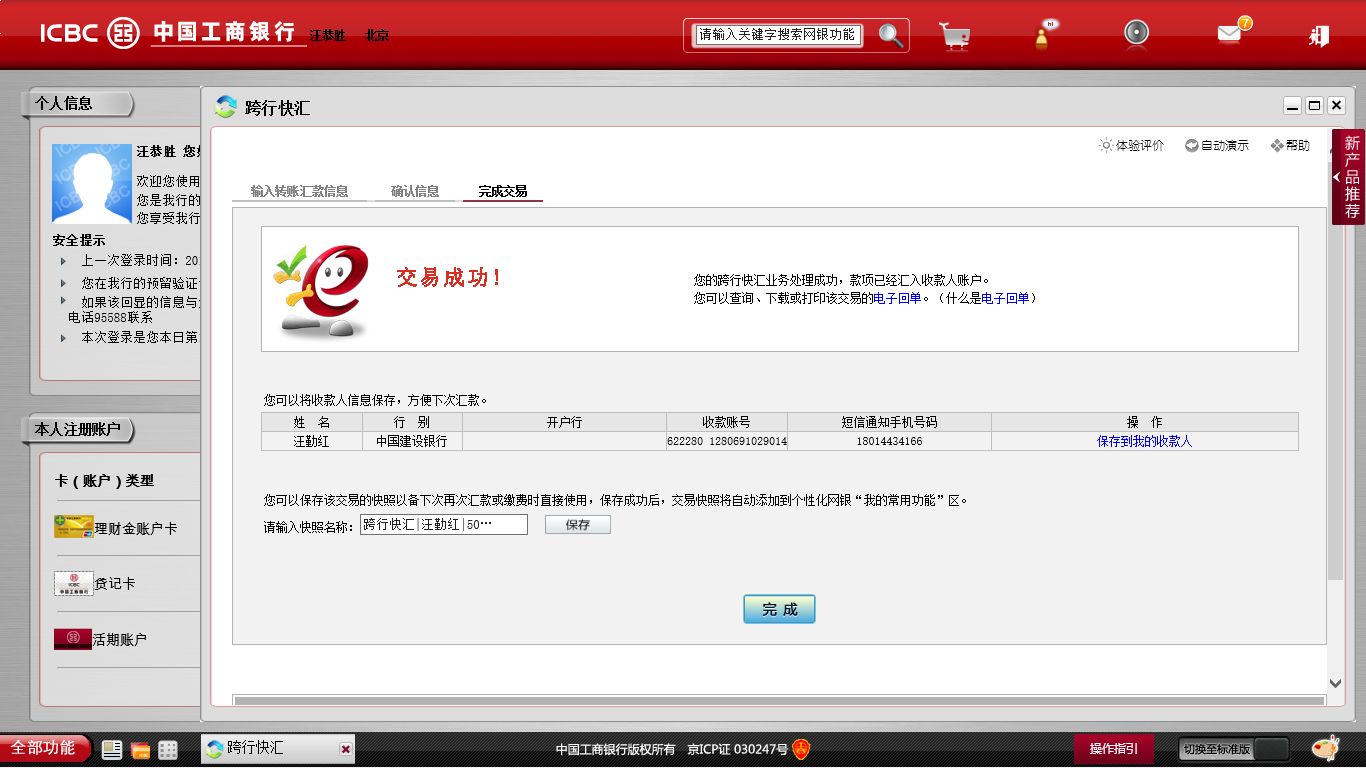Screen dimensions: 1366x768
Task: Click the magnifier search icon
Action: point(890,36)
